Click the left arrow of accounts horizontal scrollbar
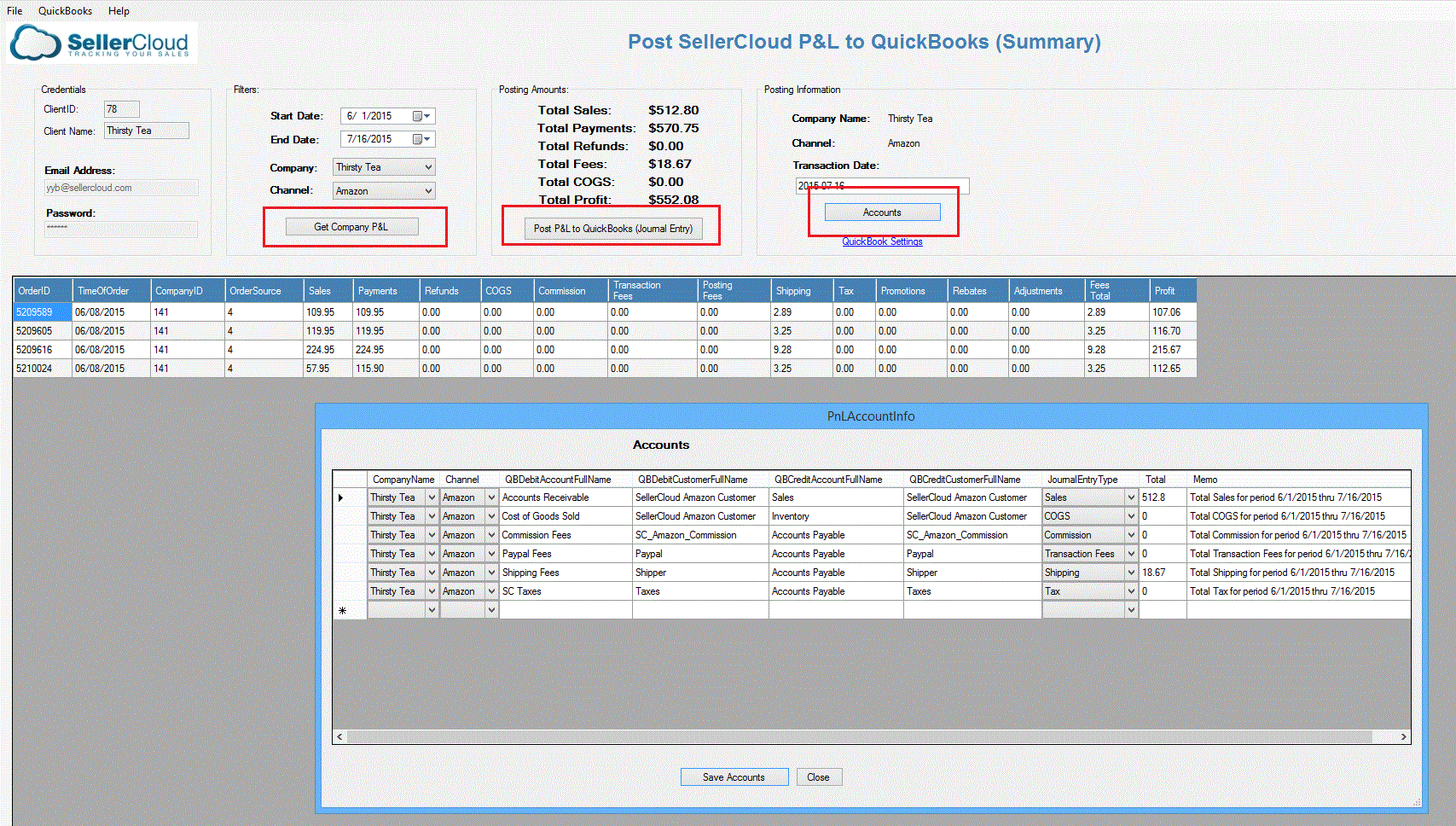Viewport: 1456px width, 826px height. pos(339,736)
